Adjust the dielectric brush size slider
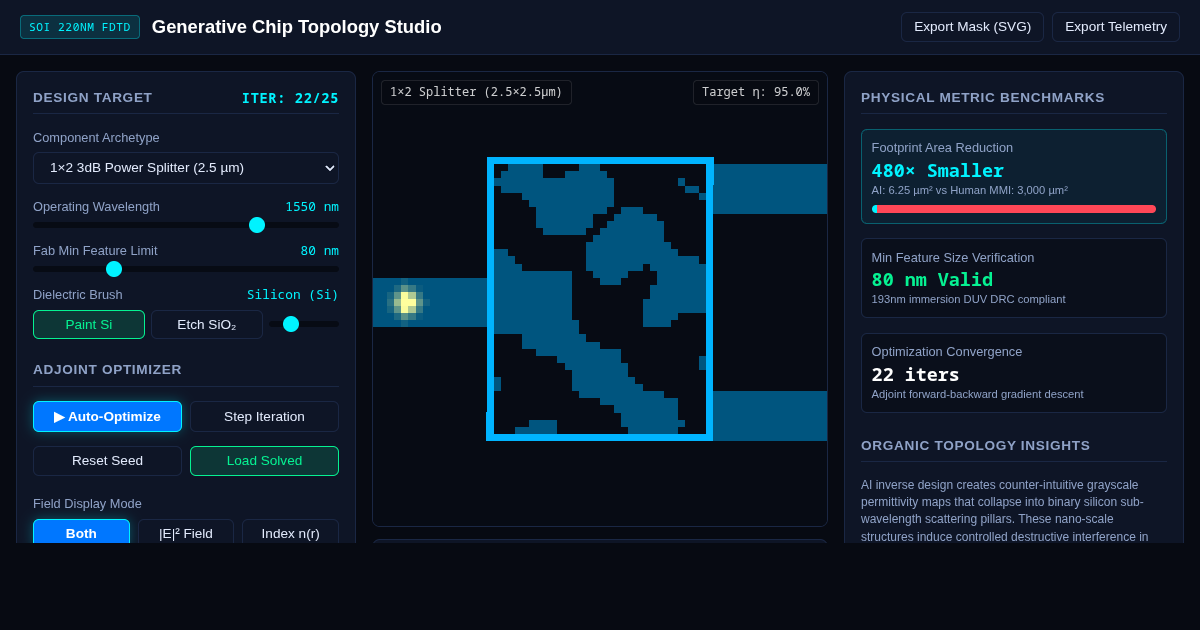 304,324
